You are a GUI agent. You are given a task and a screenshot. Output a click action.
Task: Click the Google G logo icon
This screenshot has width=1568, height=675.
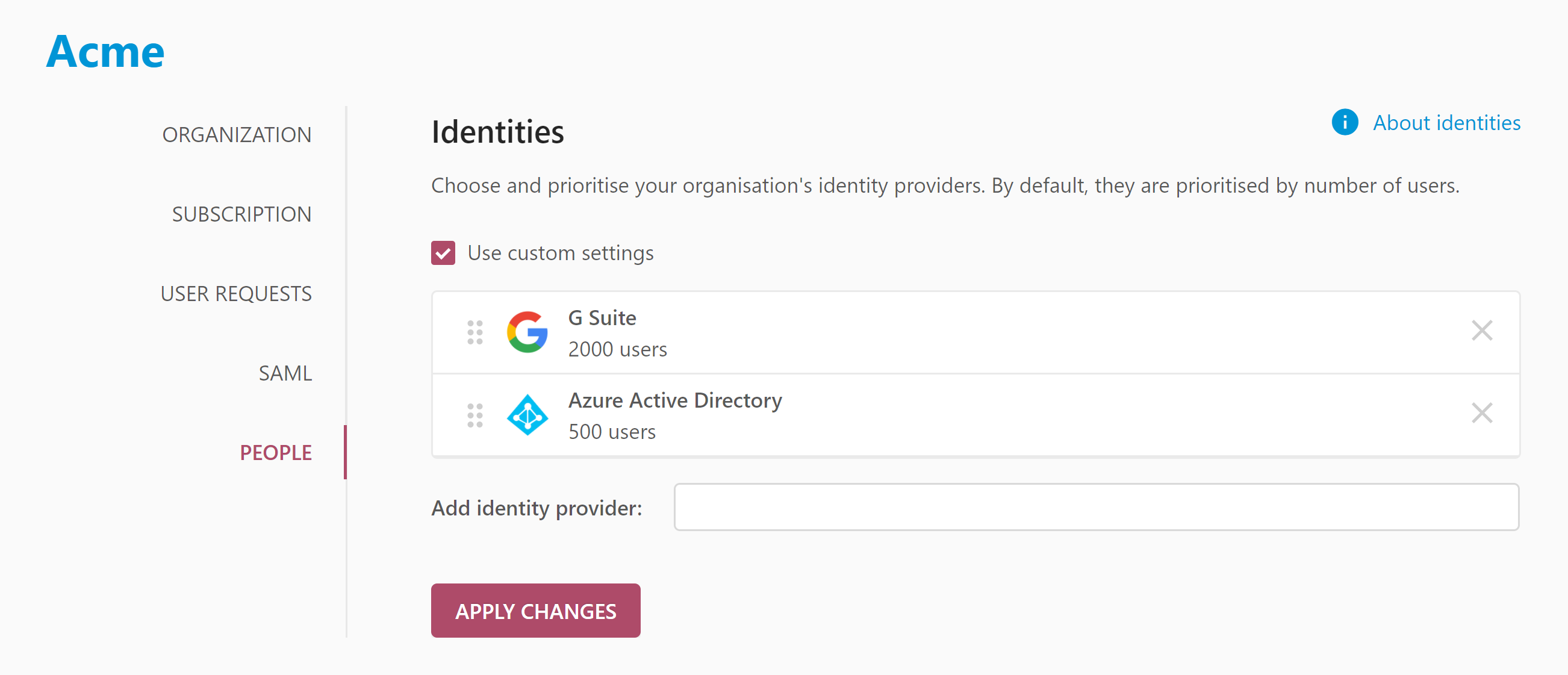[x=527, y=332]
